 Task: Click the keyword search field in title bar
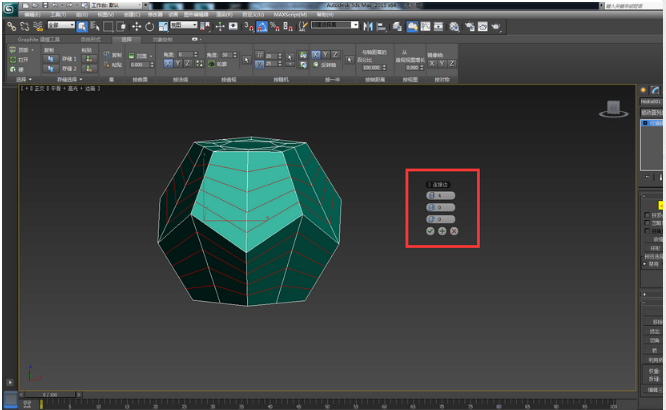coord(633,6)
